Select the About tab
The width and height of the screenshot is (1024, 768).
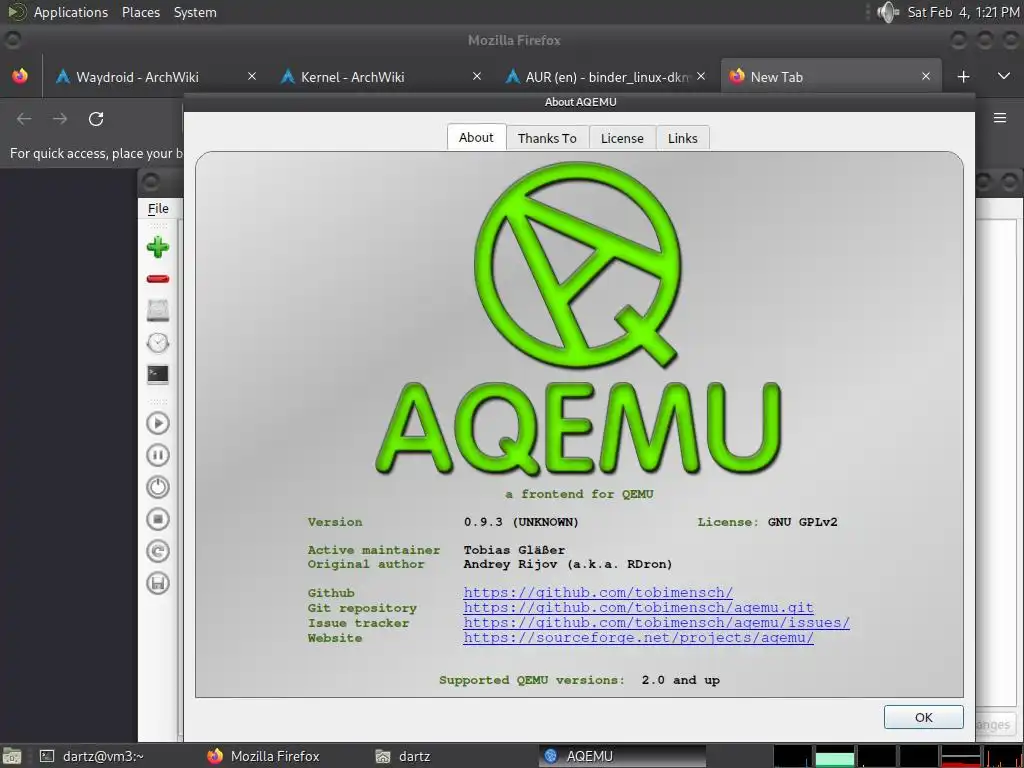tap(476, 137)
